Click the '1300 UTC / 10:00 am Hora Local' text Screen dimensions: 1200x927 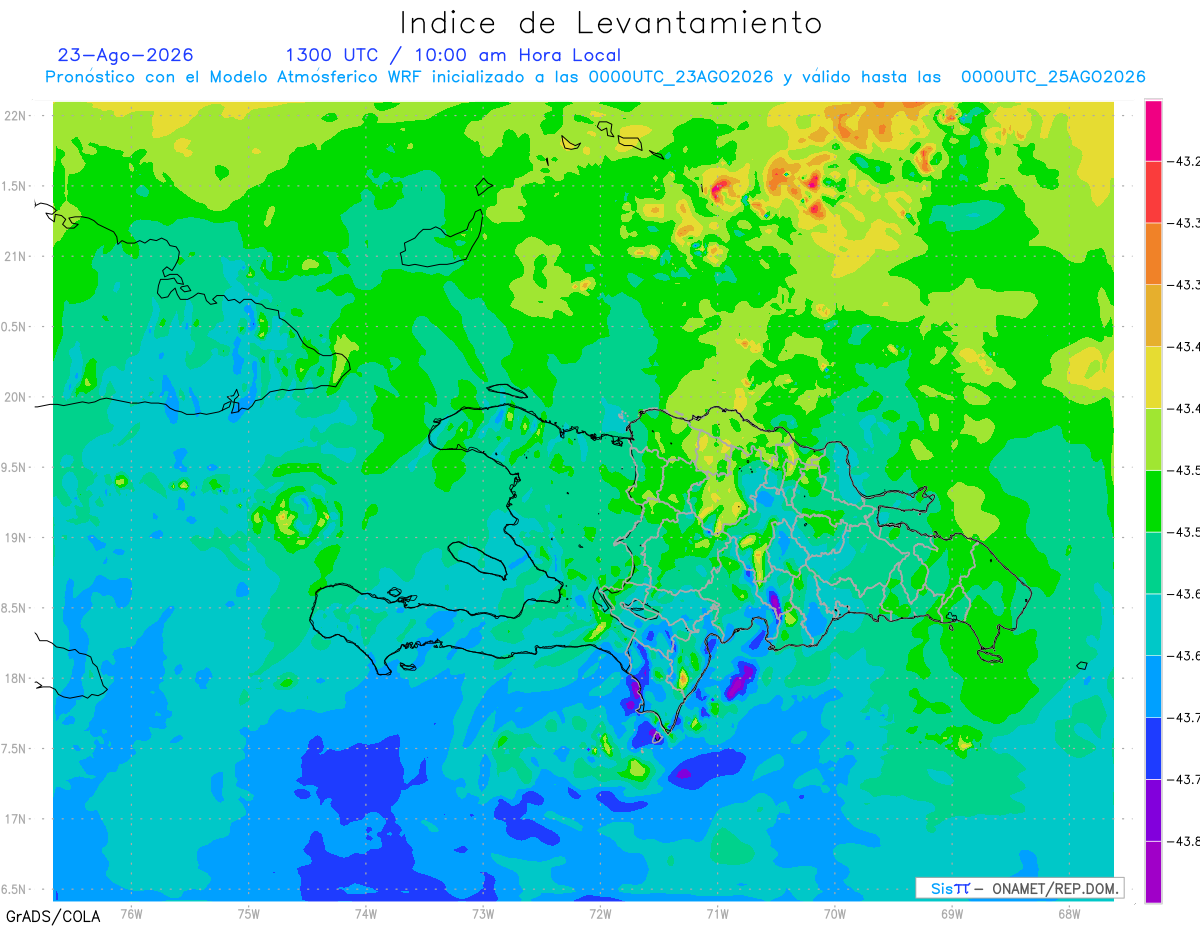[453, 55]
